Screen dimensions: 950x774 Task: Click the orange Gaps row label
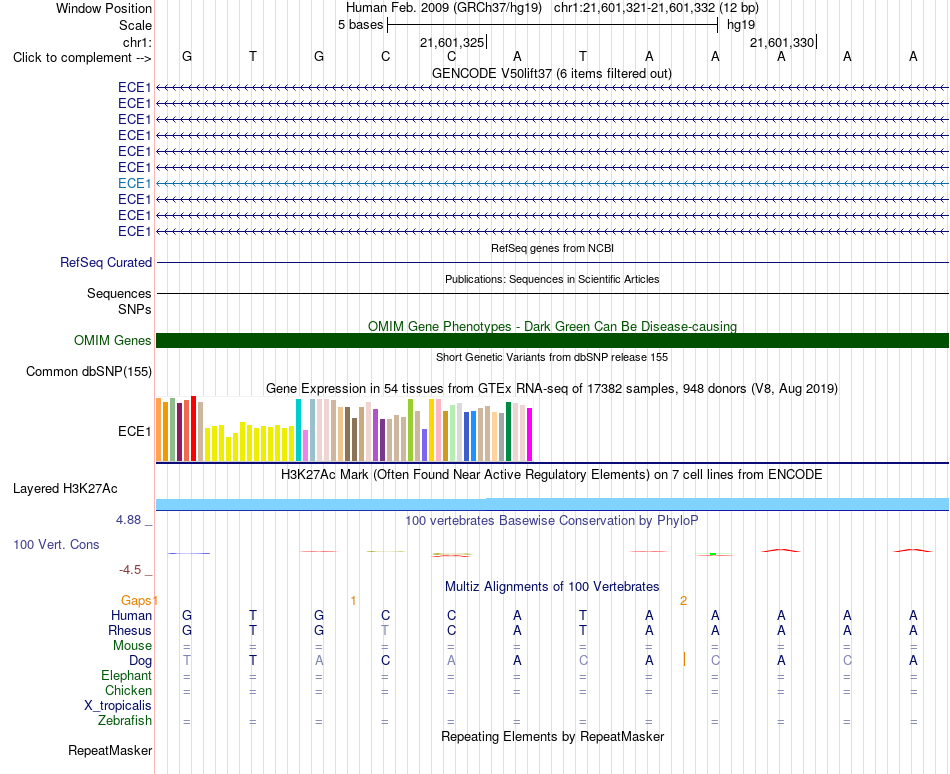(x=136, y=600)
